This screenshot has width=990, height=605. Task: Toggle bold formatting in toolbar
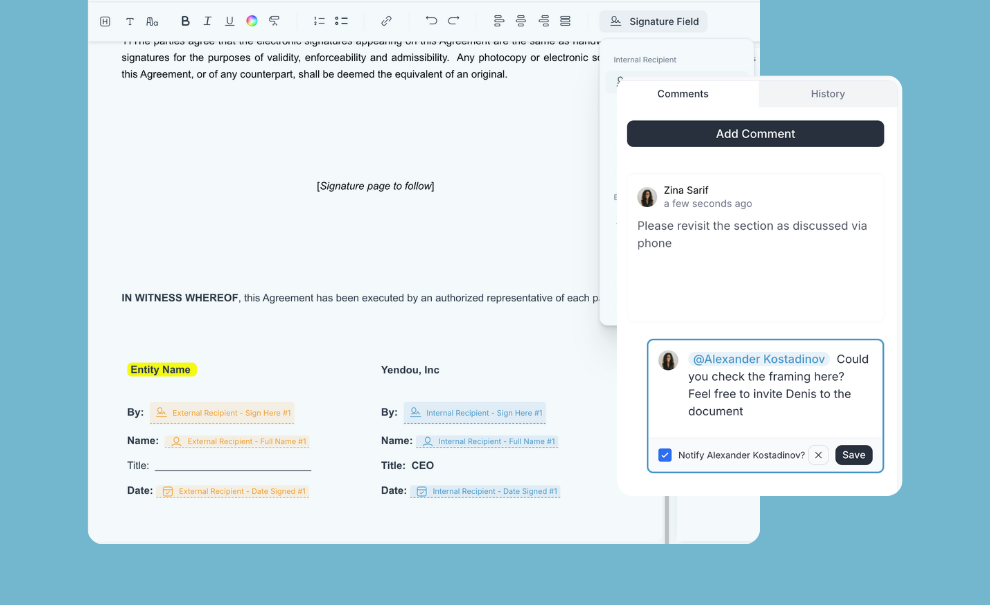(185, 21)
